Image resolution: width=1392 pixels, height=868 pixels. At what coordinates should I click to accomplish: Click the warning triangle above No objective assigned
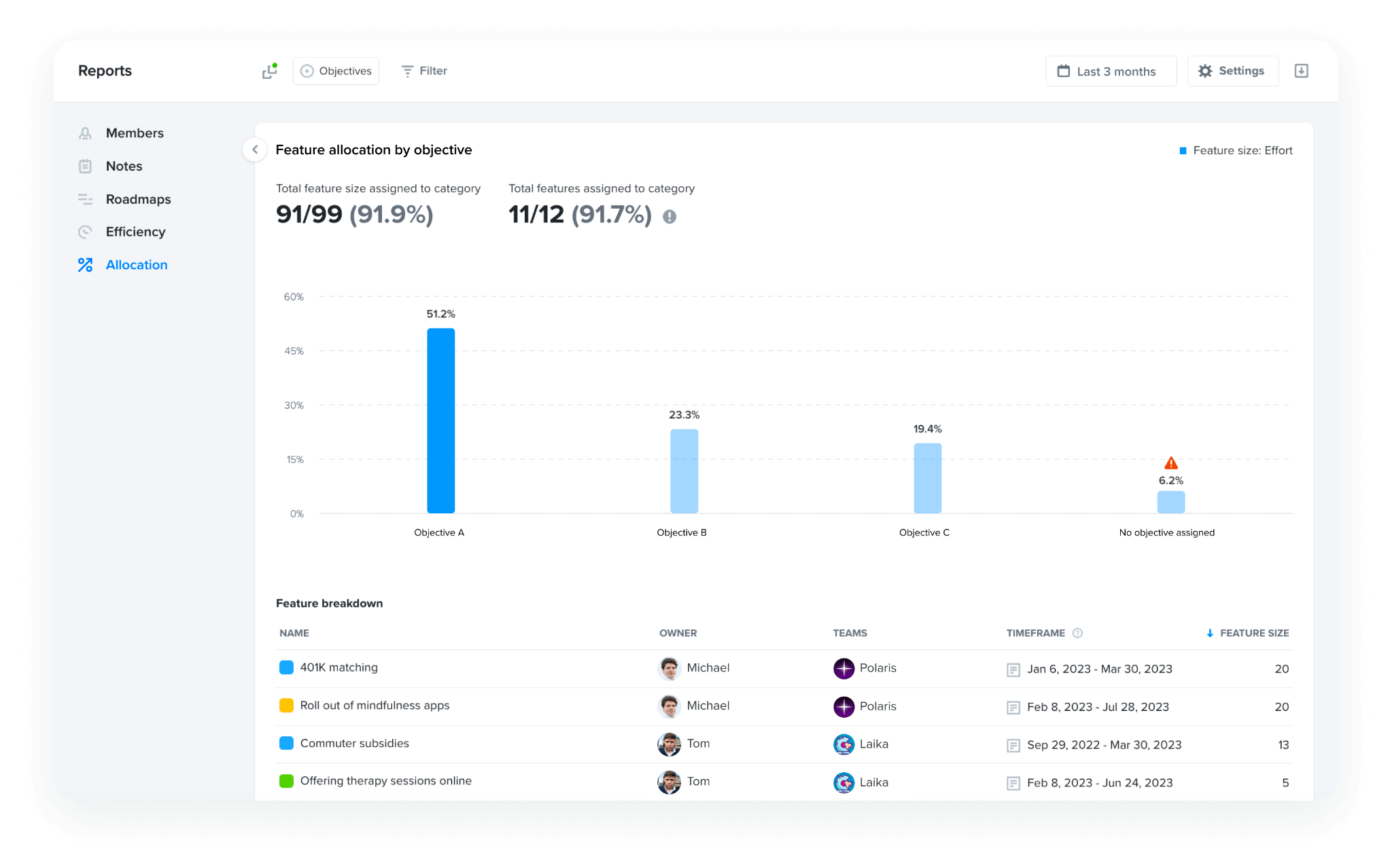coord(1170,462)
